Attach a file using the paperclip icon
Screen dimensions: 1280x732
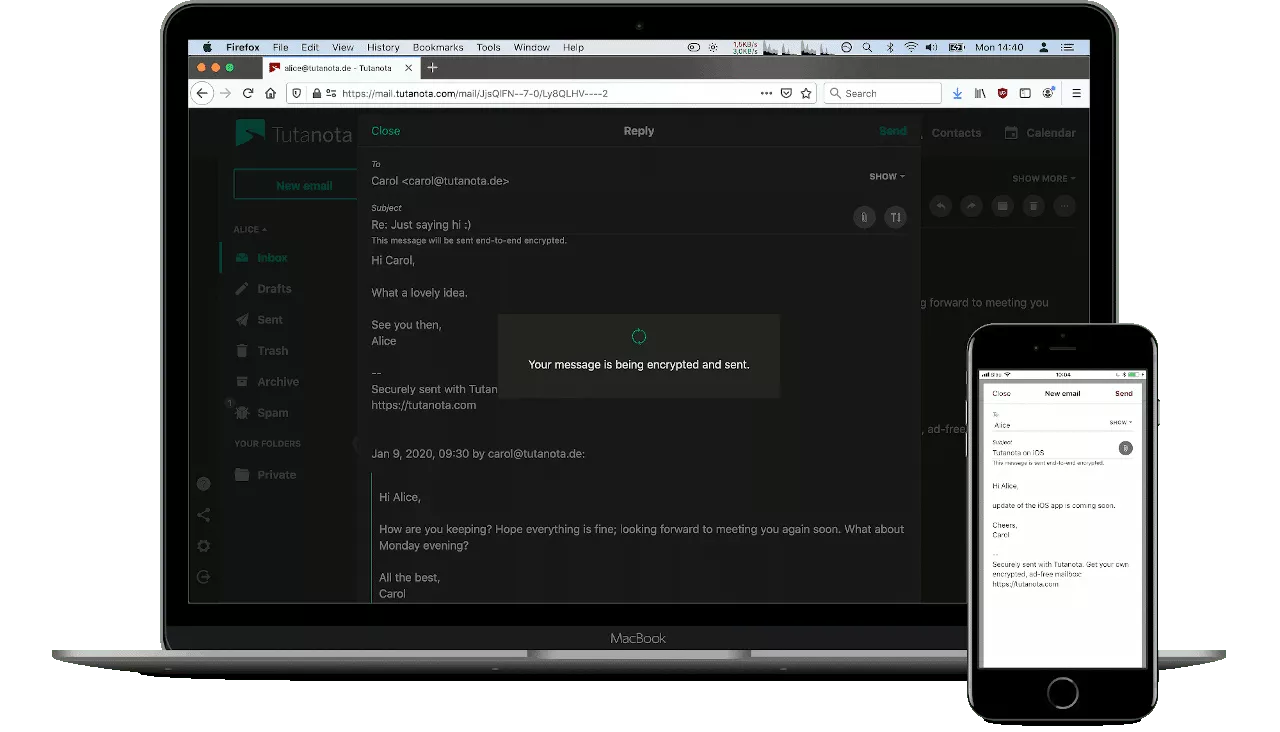tap(865, 217)
